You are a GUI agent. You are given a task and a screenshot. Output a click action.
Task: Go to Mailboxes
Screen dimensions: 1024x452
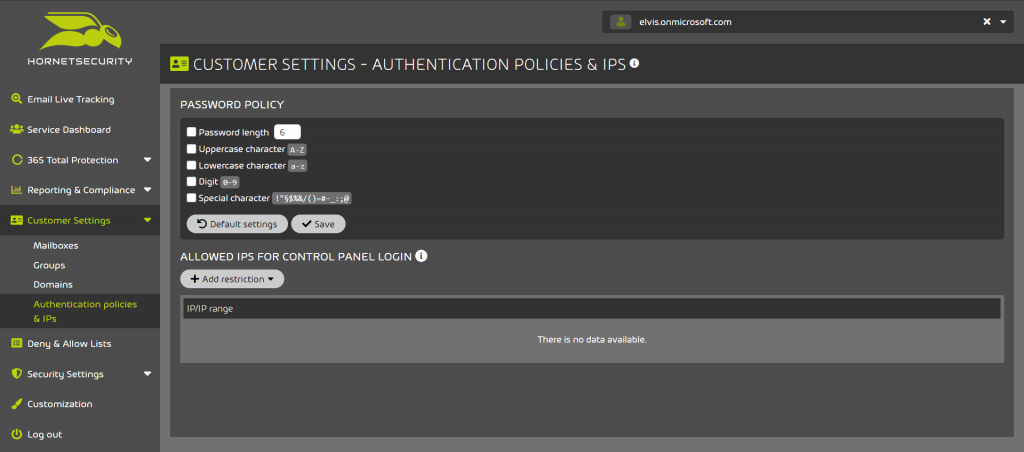click(x=56, y=246)
